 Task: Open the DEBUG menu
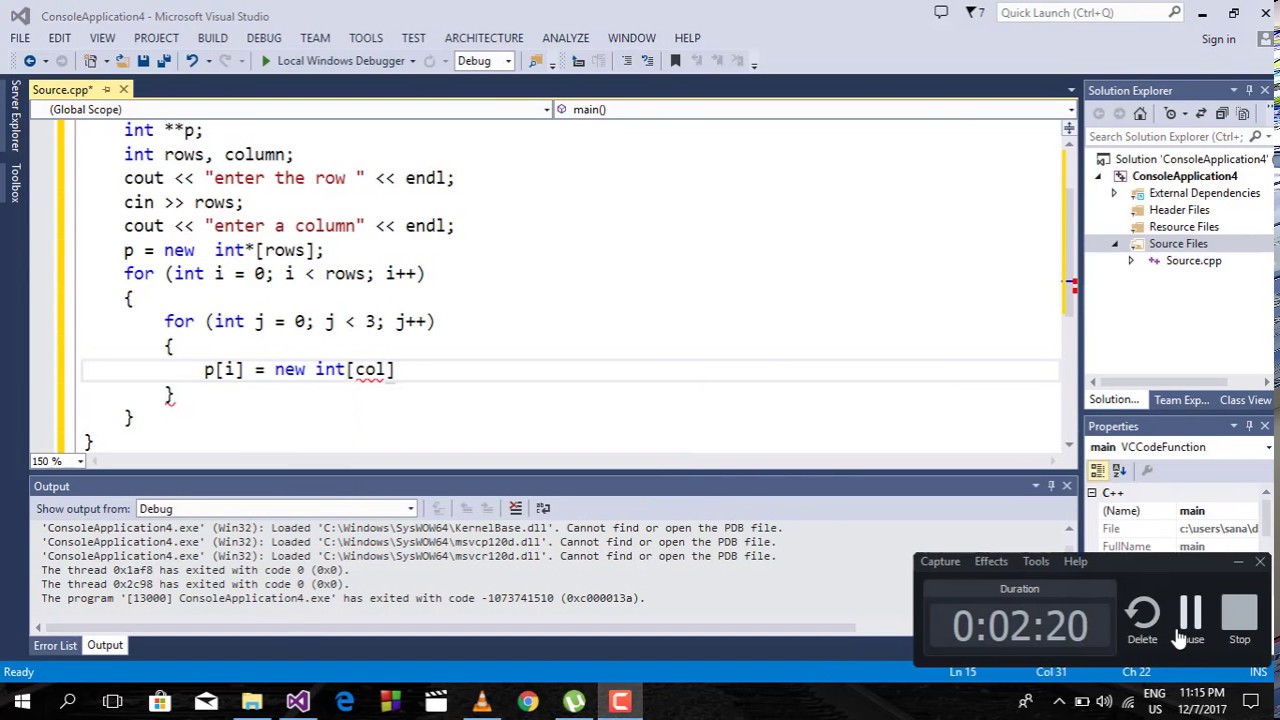[264, 38]
